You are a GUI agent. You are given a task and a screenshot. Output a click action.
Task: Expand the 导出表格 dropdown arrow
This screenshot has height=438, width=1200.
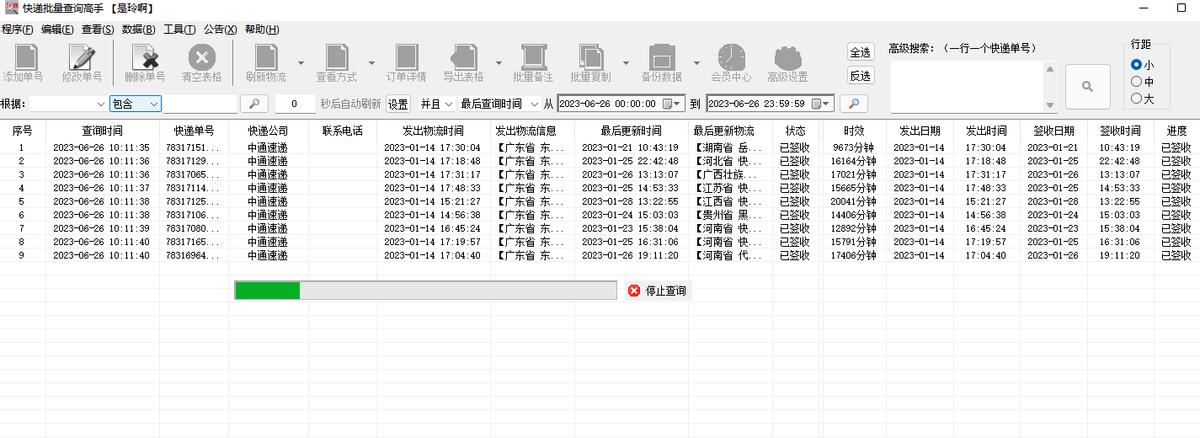(x=498, y=63)
